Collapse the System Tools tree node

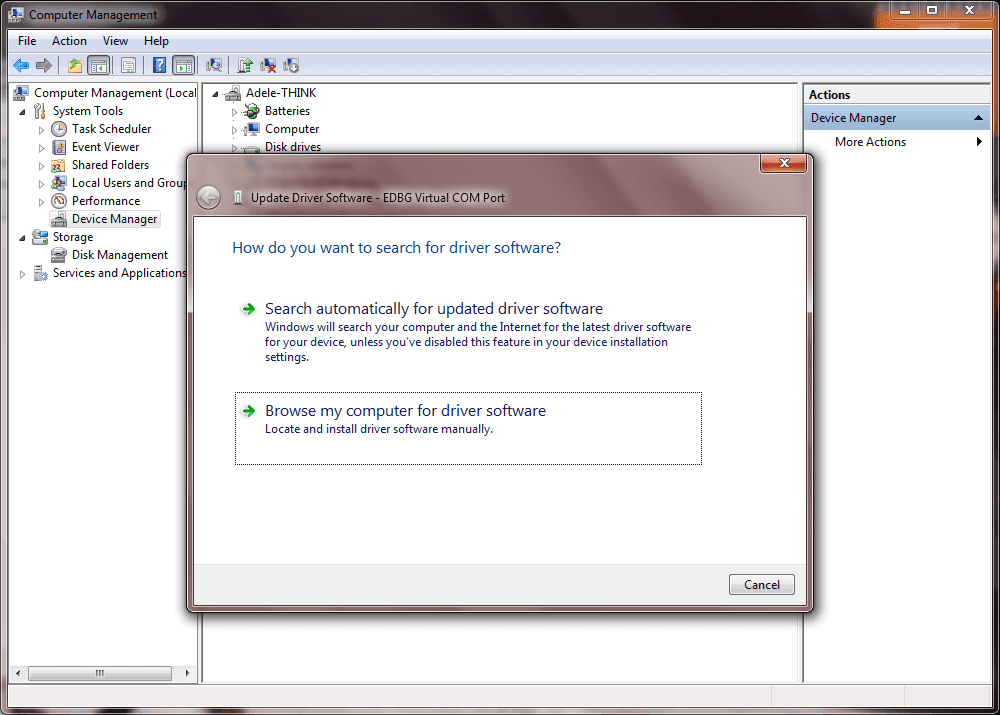tap(22, 111)
